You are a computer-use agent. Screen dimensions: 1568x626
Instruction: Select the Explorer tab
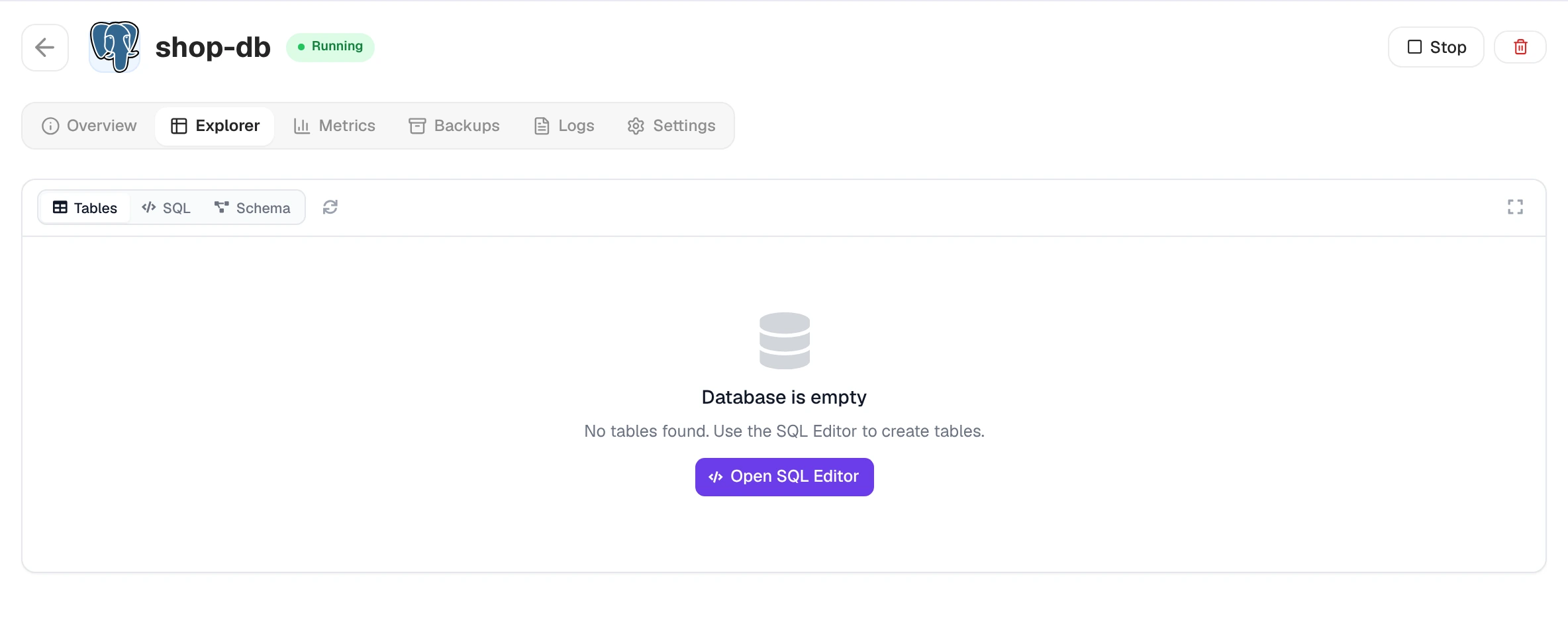point(215,126)
